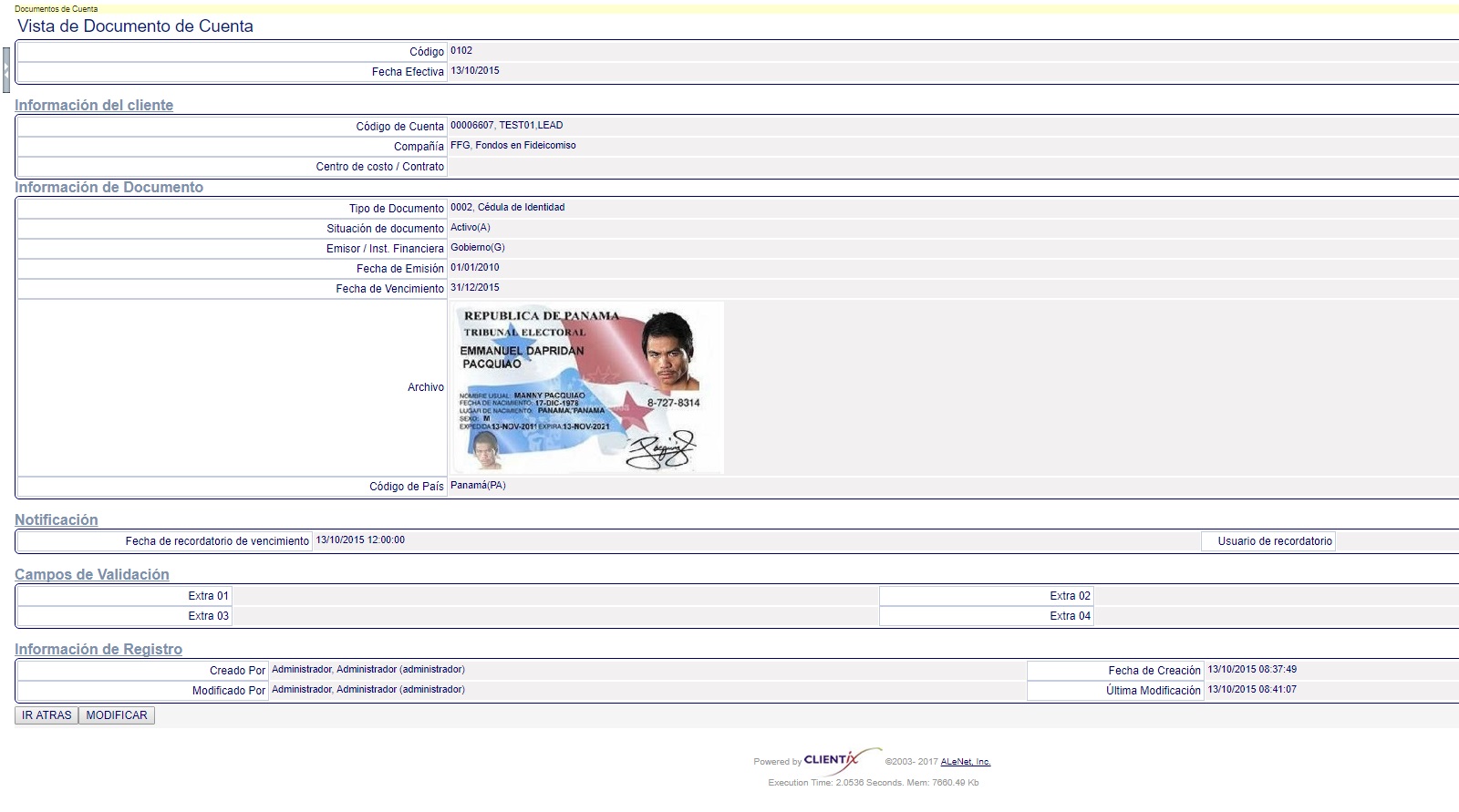Viewport: 1459px width, 812px height.
Task: Open the uploaded ID card image
Action: pos(587,387)
